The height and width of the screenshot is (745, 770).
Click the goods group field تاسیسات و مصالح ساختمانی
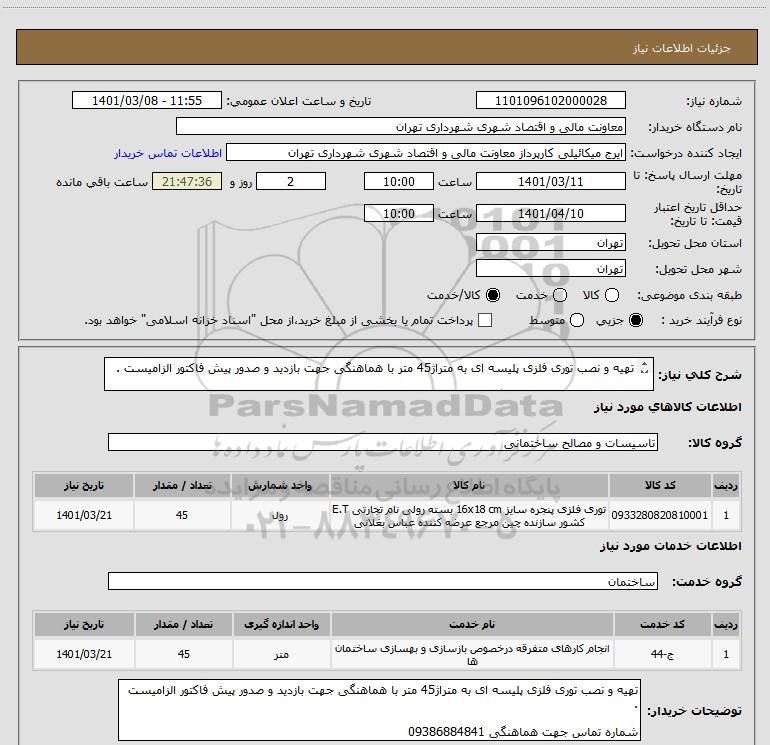[383, 442]
